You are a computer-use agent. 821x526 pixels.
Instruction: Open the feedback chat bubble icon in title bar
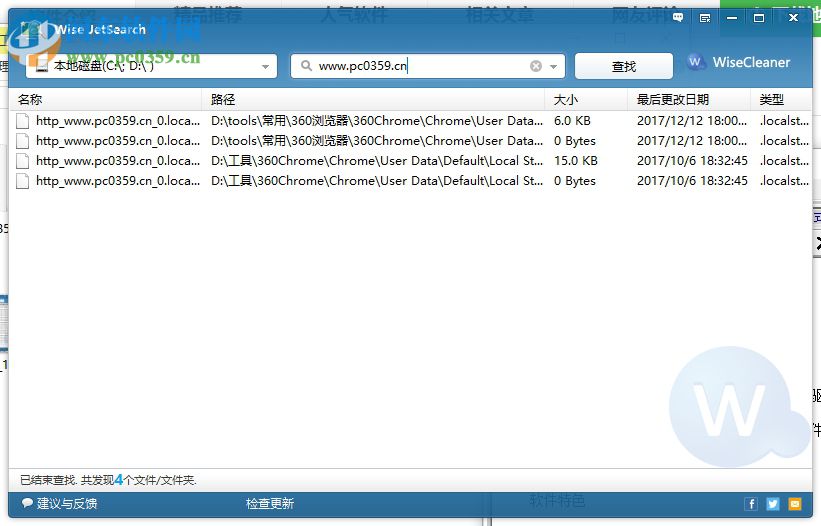(678, 18)
